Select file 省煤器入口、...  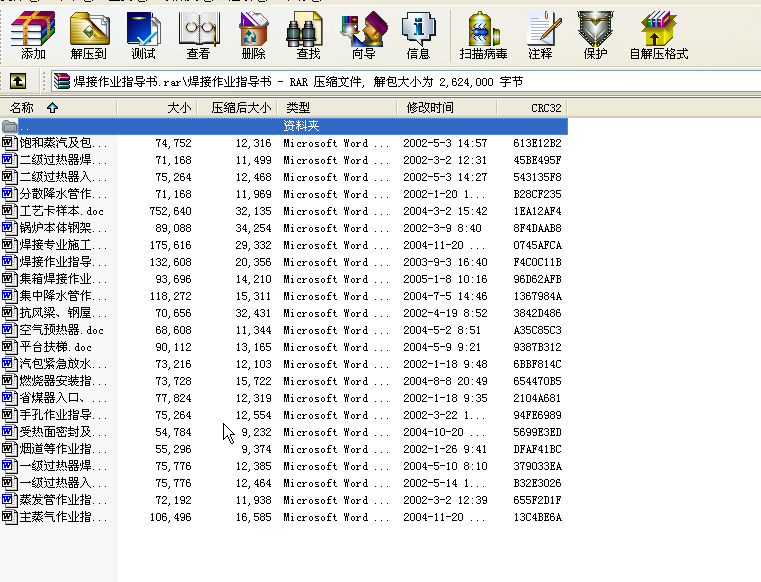click(x=63, y=398)
